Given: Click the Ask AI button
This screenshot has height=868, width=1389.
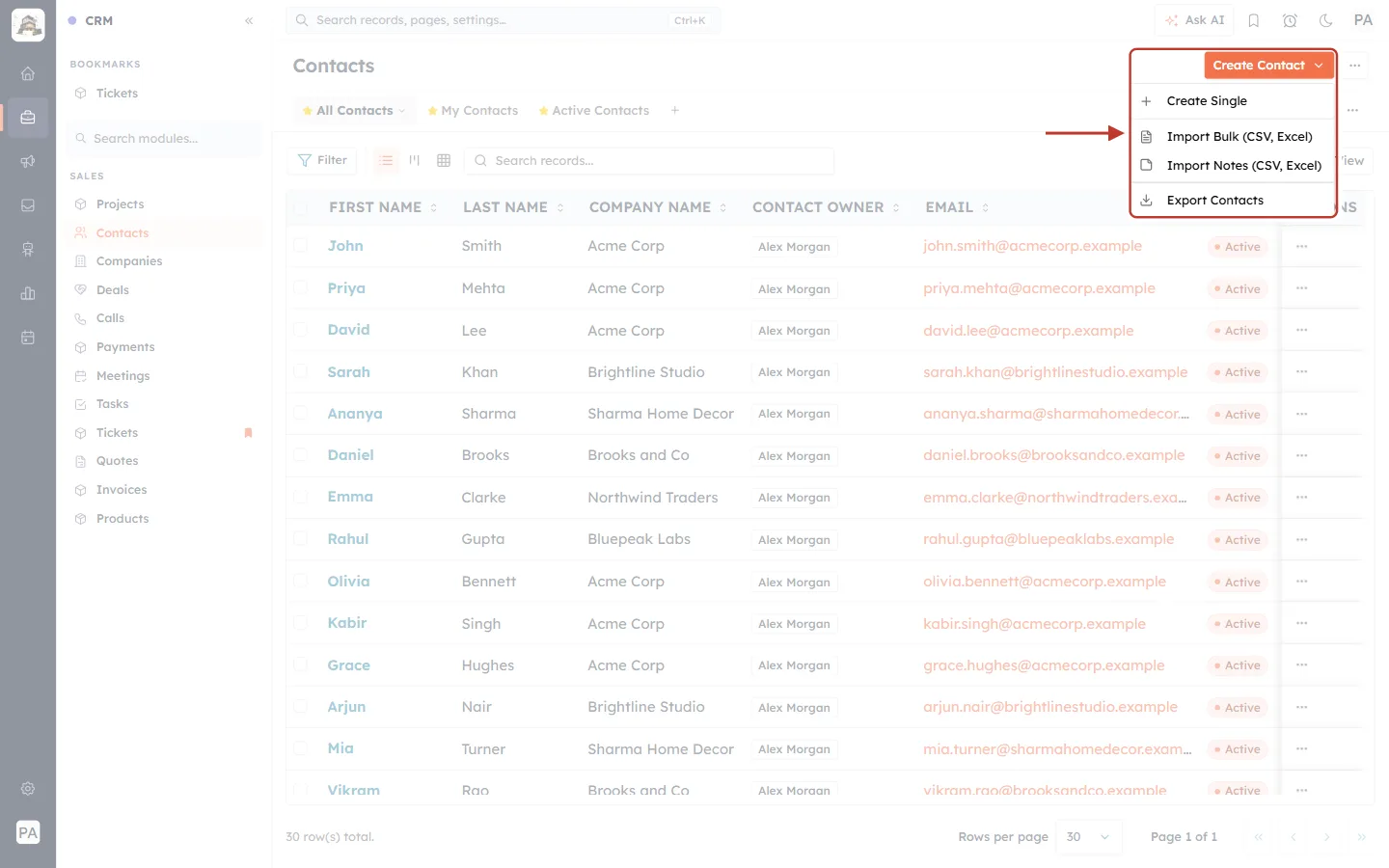Looking at the screenshot, I should pyautogui.click(x=1195, y=20).
